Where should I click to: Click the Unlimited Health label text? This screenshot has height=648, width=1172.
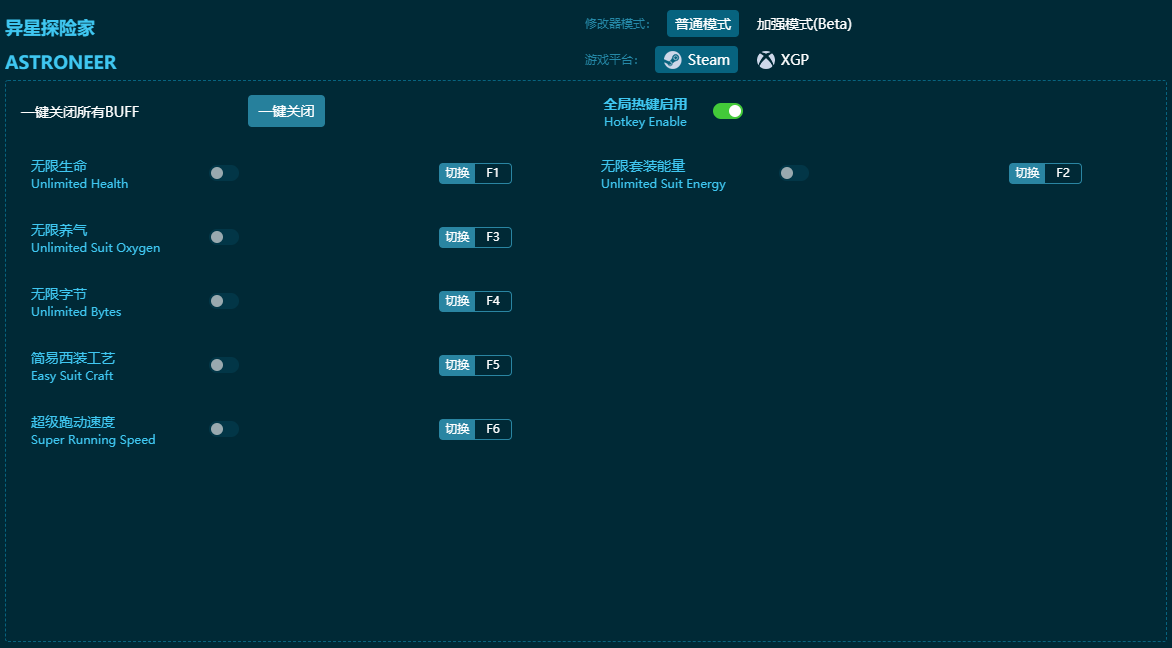click(x=79, y=184)
